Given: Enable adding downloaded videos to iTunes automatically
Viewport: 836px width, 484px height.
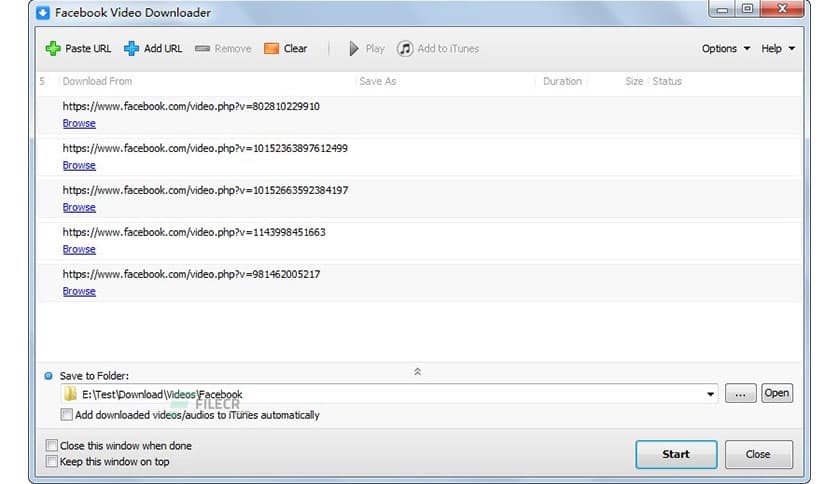Looking at the screenshot, I should coord(67,415).
